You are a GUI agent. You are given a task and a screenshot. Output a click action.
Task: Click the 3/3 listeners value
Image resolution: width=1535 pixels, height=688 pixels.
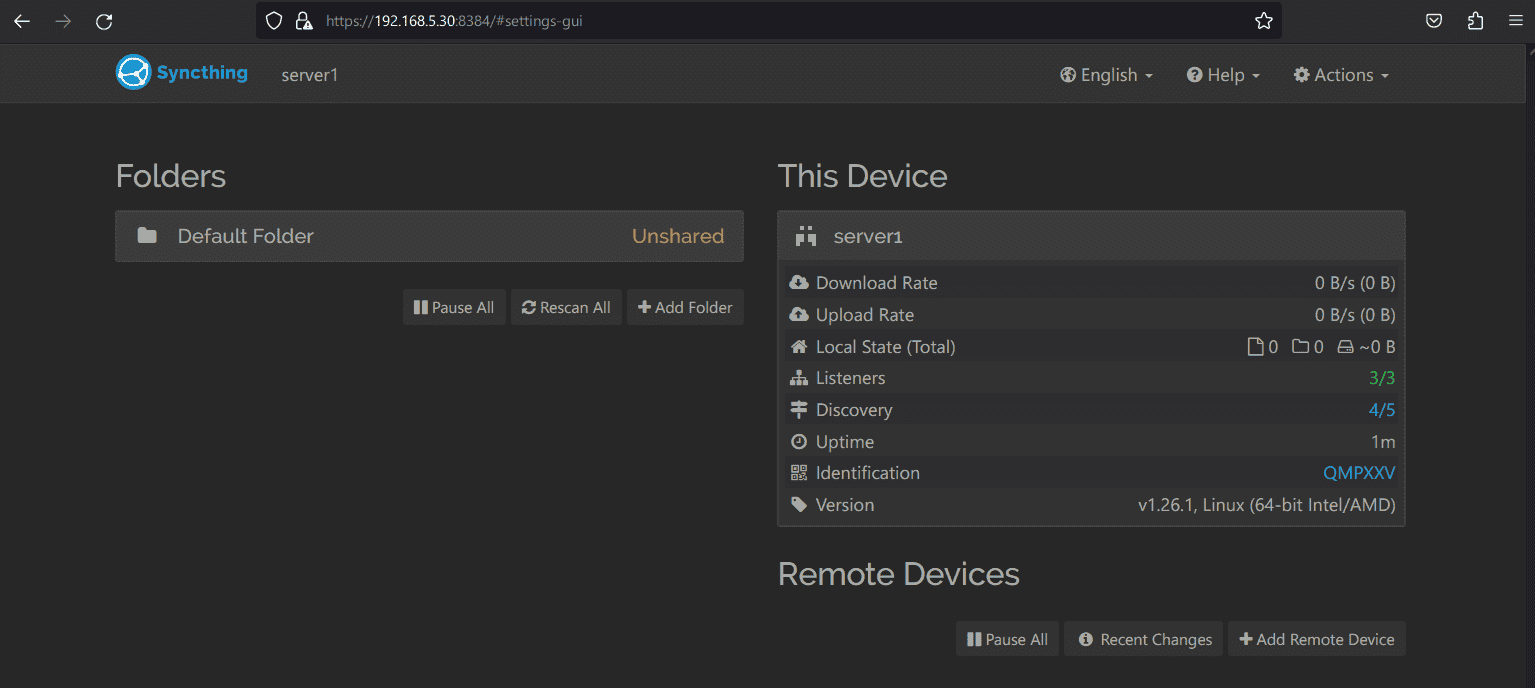pos(1382,378)
